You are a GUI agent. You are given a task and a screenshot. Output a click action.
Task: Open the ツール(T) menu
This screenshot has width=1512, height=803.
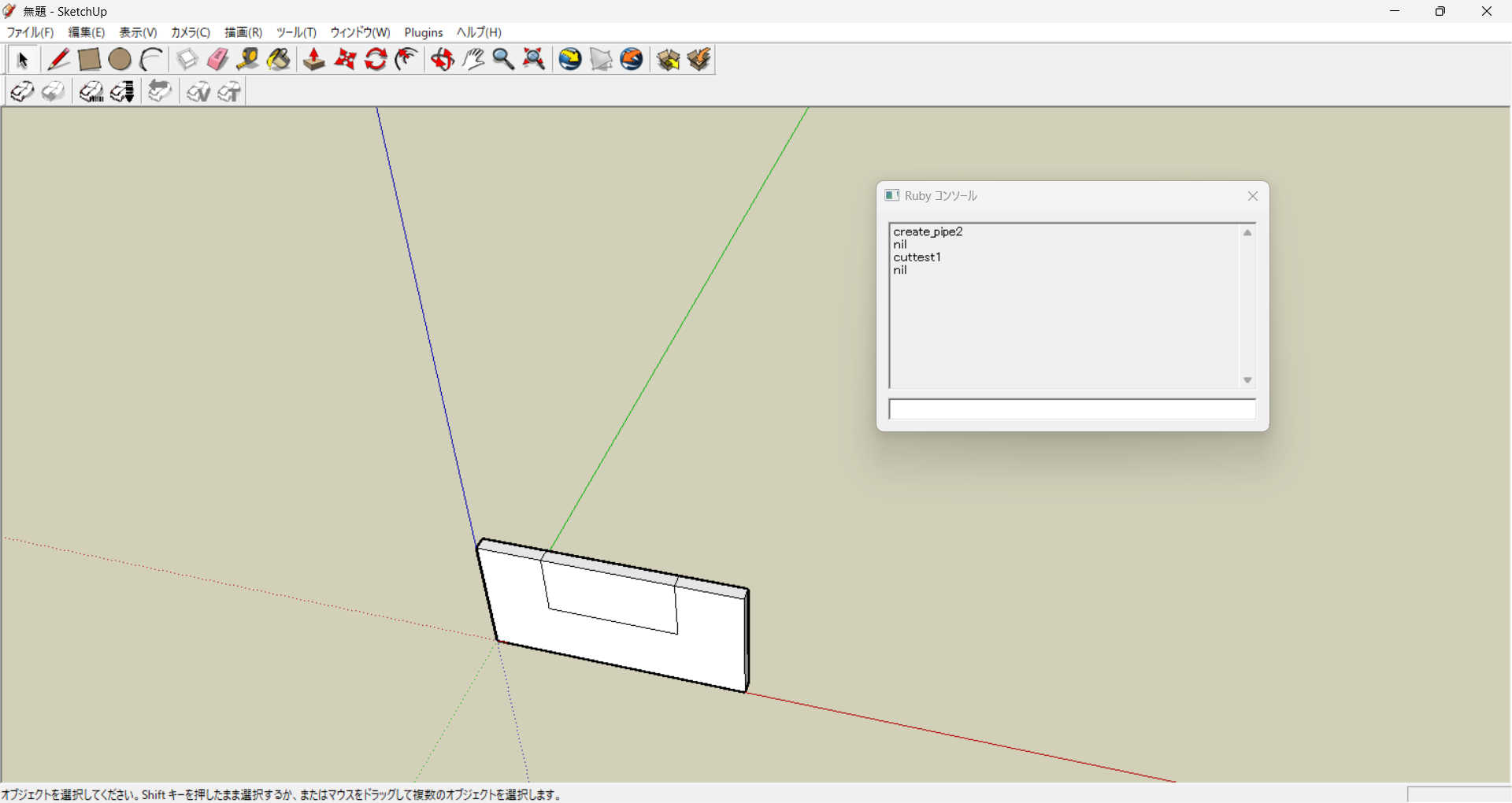[296, 32]
